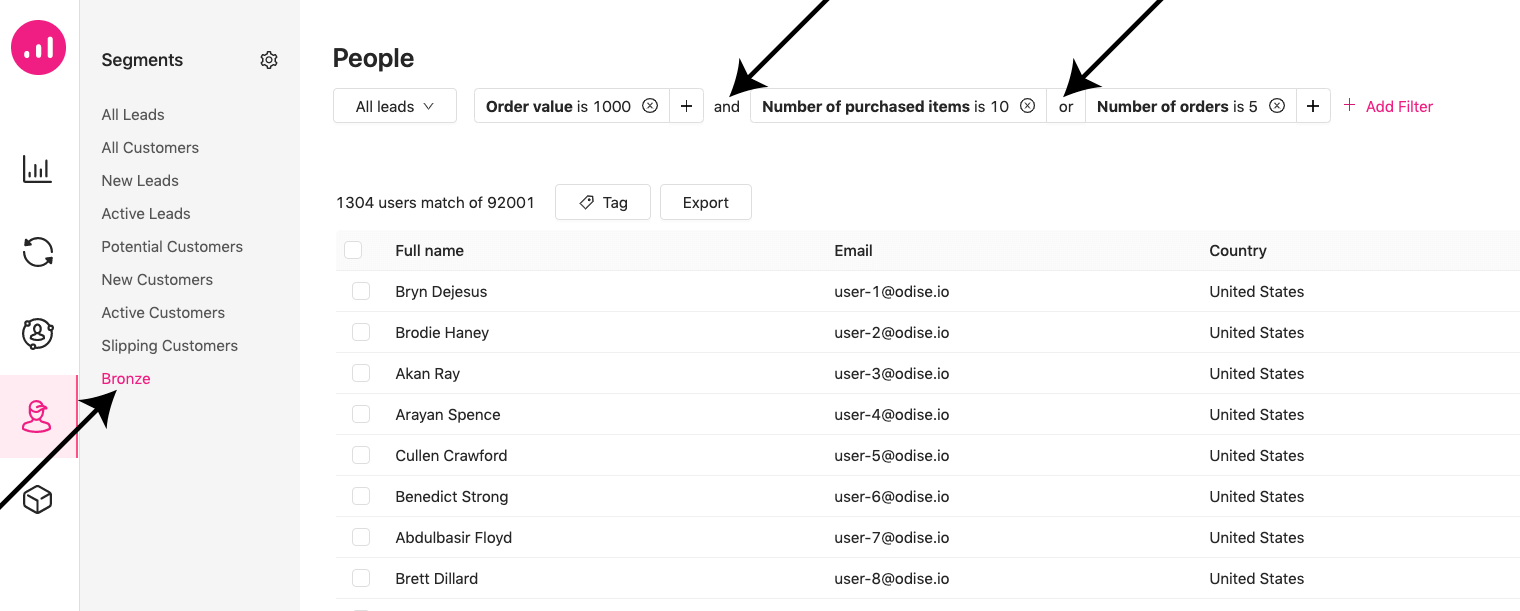Check the Akan Ray row checkbox
This screenshot has width=1520, height=611.
tap(361, 373)
